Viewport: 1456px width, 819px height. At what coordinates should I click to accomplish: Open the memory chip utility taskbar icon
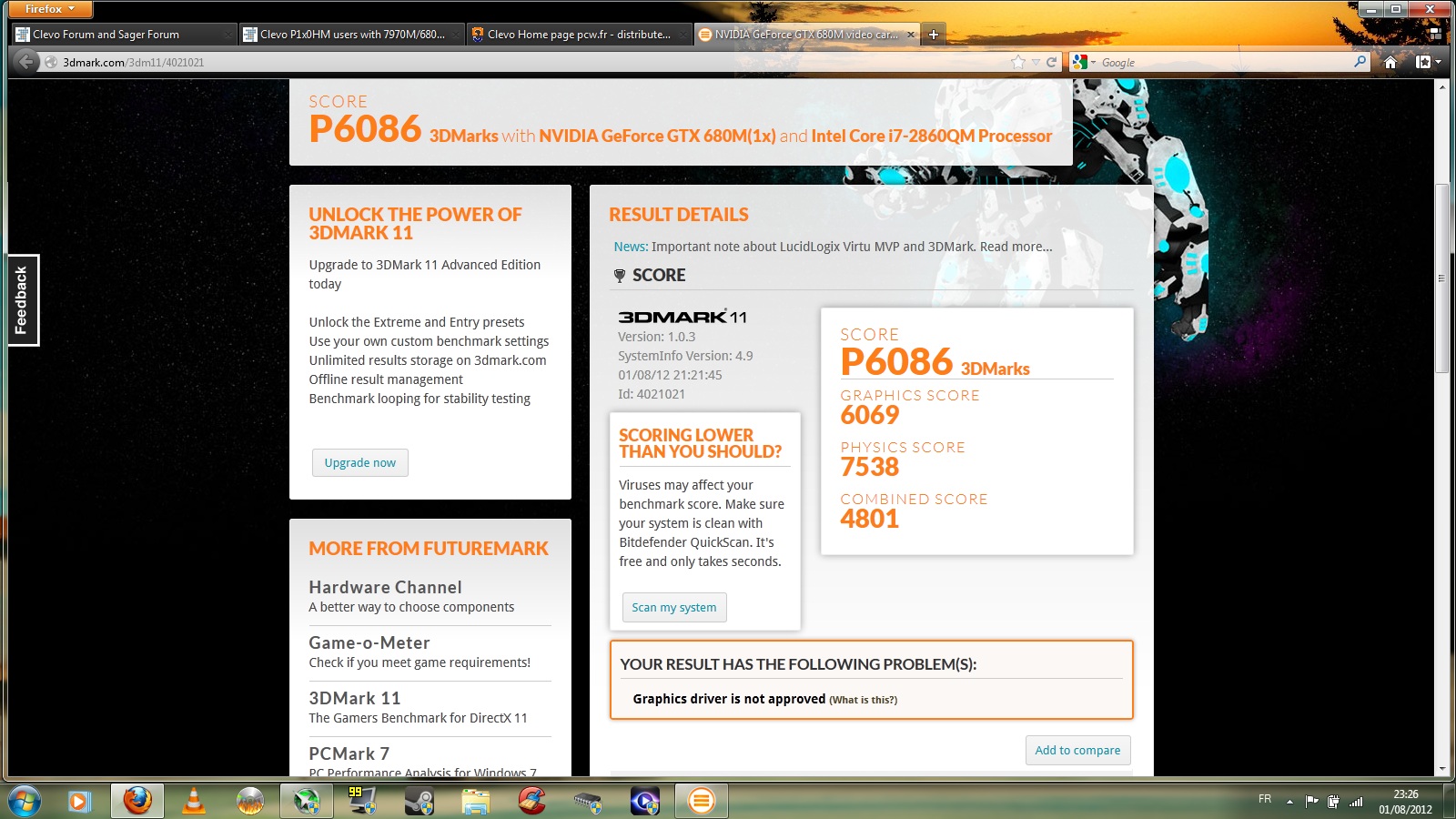coord(589,801)
